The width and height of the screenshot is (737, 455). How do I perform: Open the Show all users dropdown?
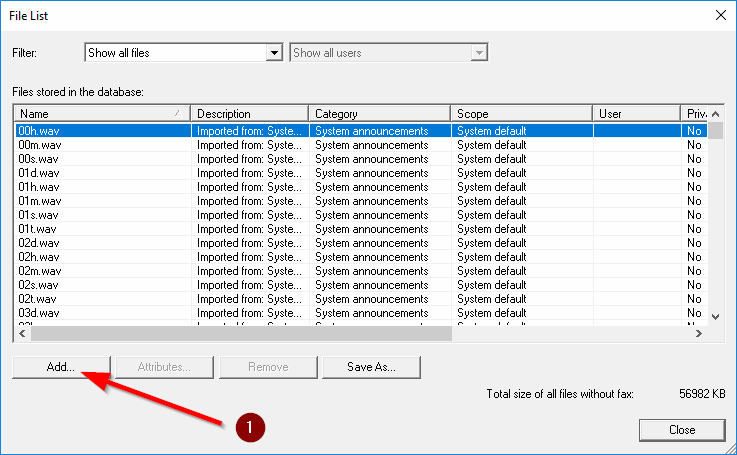click(389, 53)
